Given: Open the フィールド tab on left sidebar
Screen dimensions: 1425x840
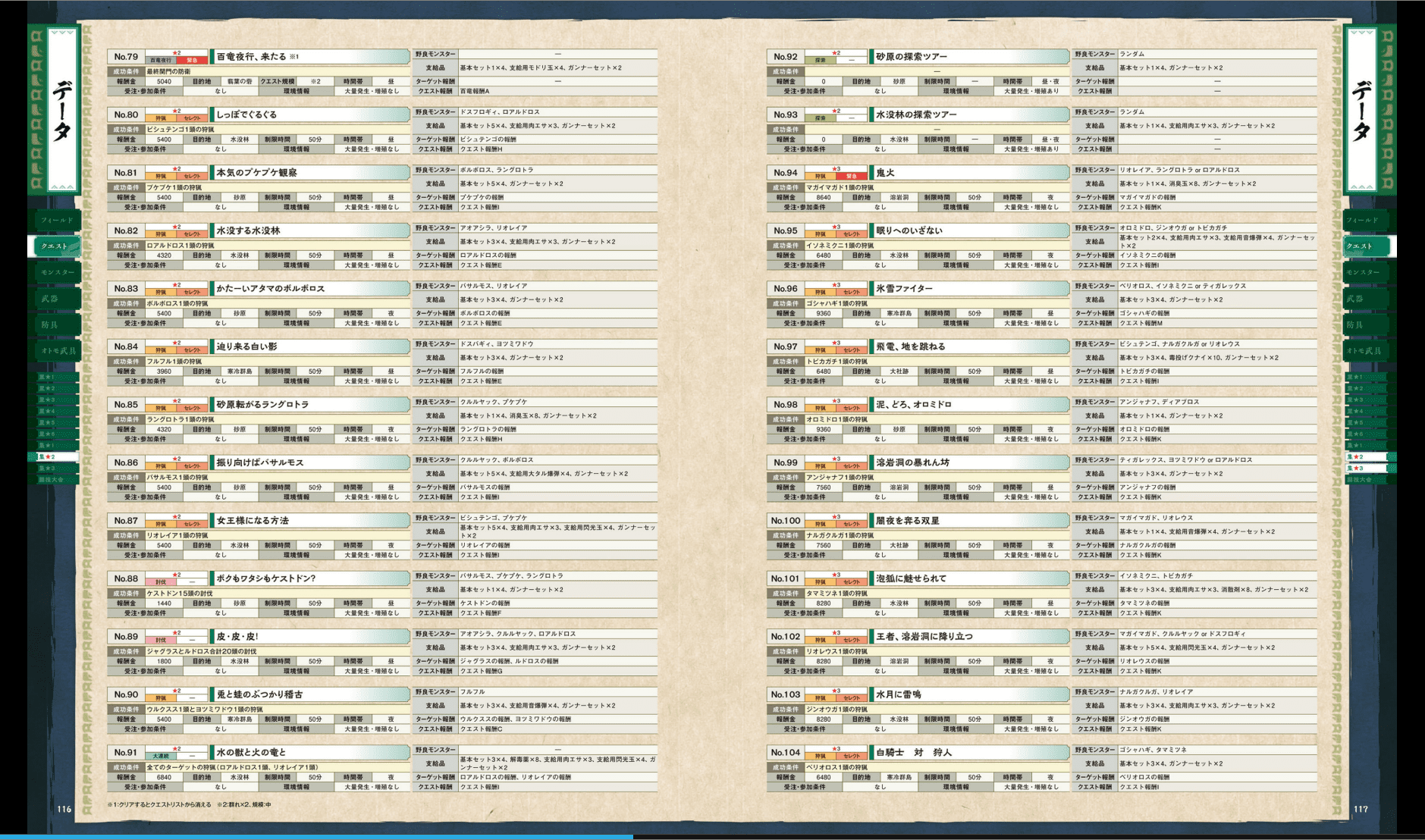Looking at the screenshot, I should 57,220.
